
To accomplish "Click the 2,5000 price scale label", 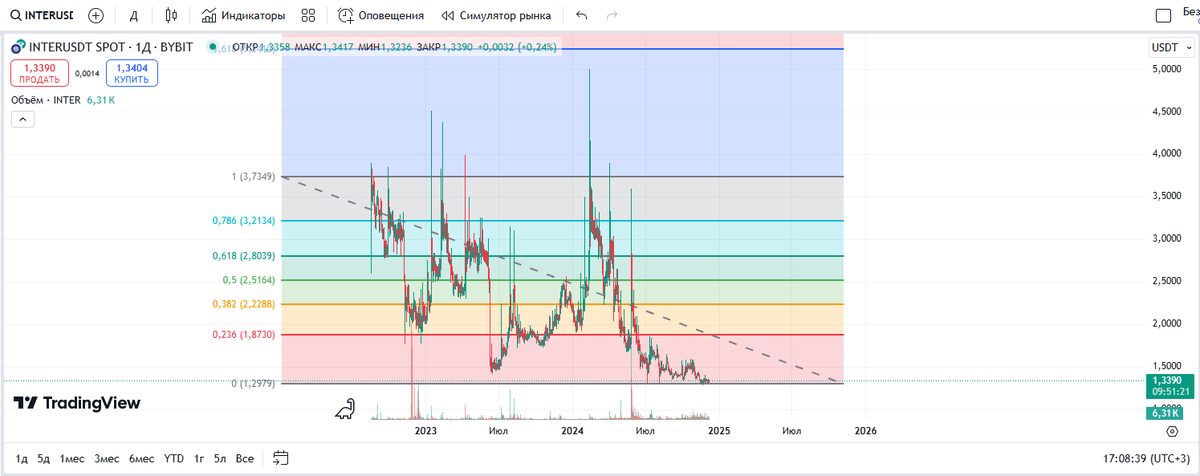I will [1166, 281].
